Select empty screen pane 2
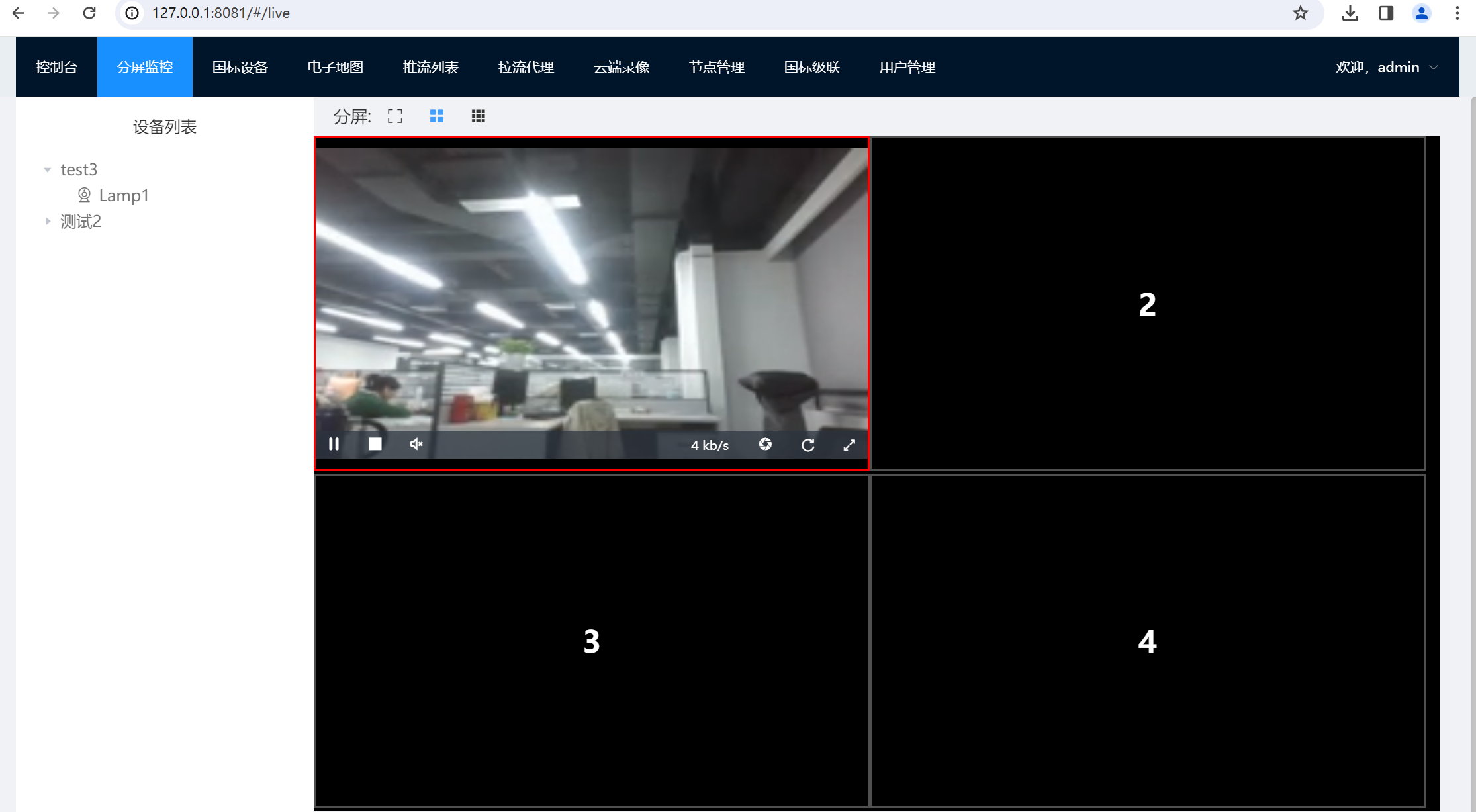Image resolution: width=1476 pixels, height=812 pixels. (x=1147, y=304)
